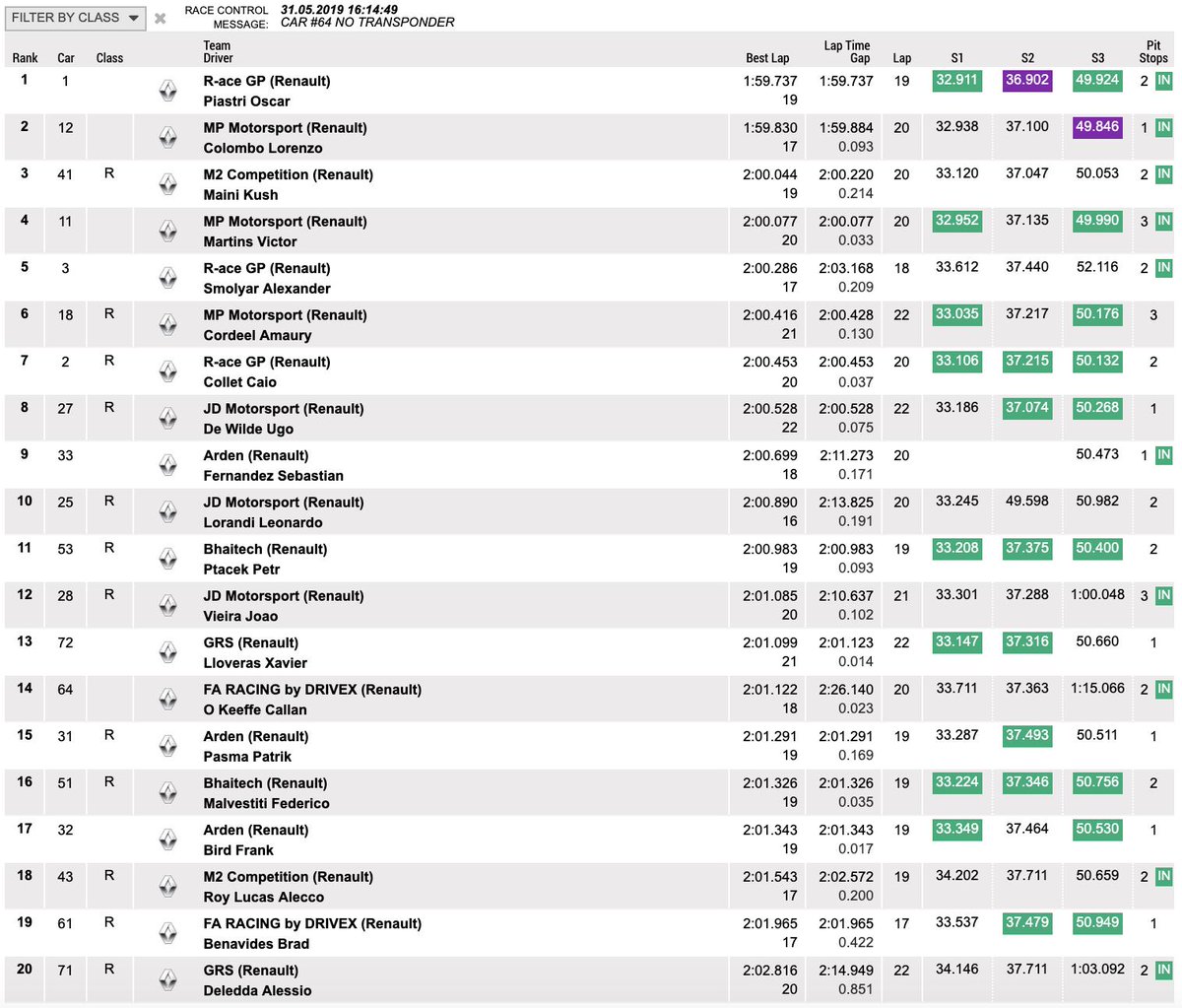1182x1008 pixels.
Task: Click the timestamp 31.05.2019 16:14:49
Action: [340, 9]
